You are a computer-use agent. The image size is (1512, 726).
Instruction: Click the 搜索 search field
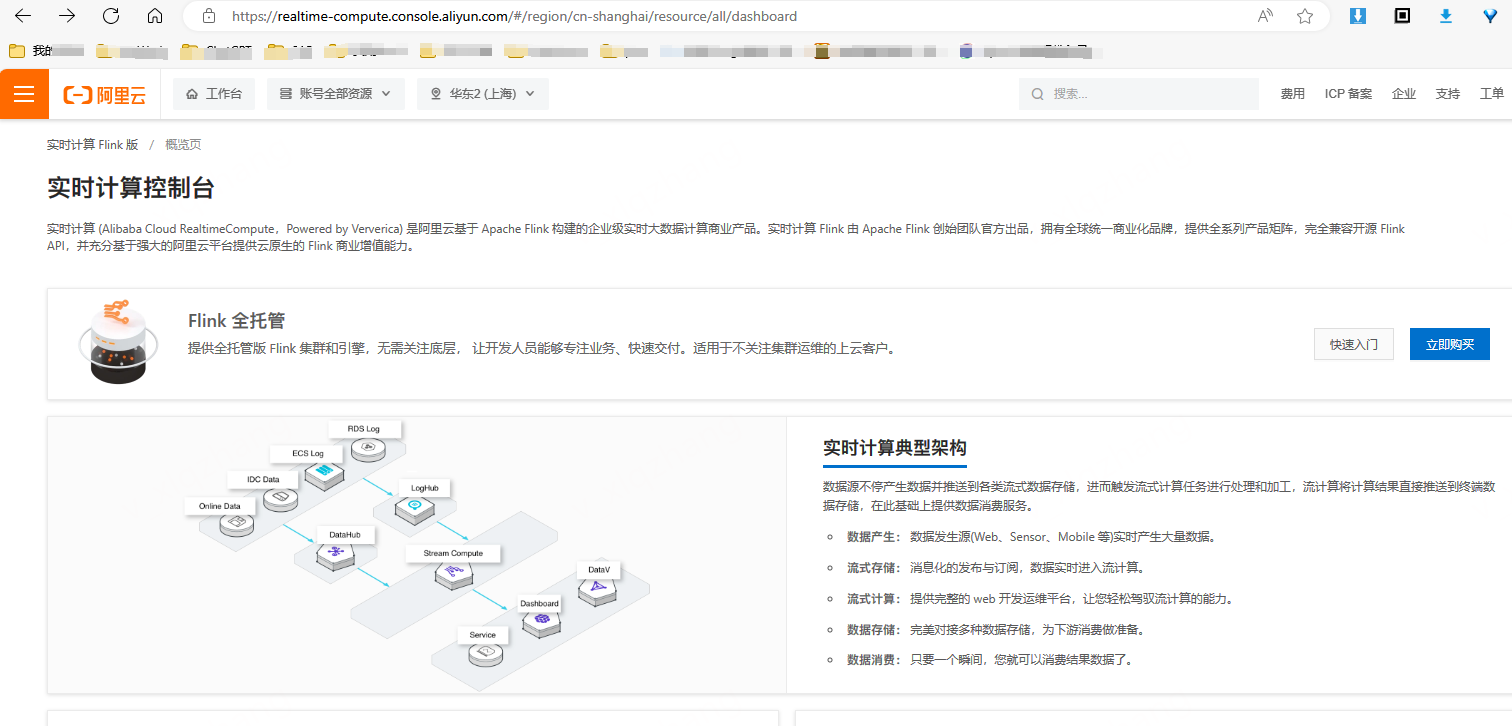point(1139,94)
